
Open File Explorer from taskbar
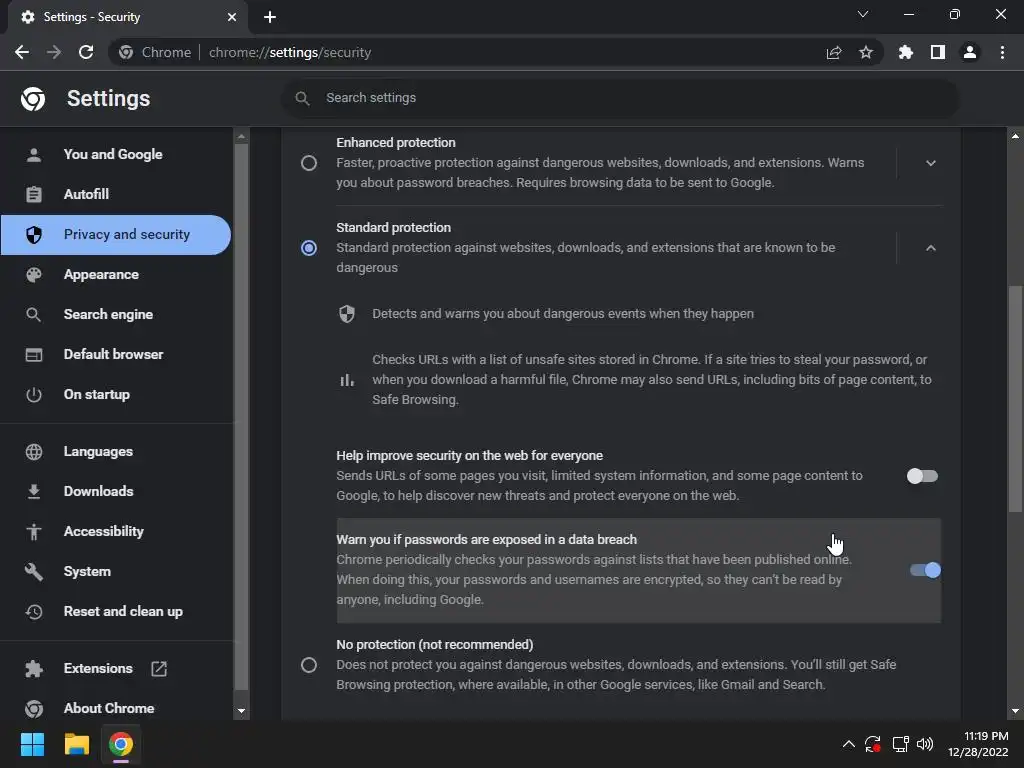pyautogui.click(x=76, y=744)
